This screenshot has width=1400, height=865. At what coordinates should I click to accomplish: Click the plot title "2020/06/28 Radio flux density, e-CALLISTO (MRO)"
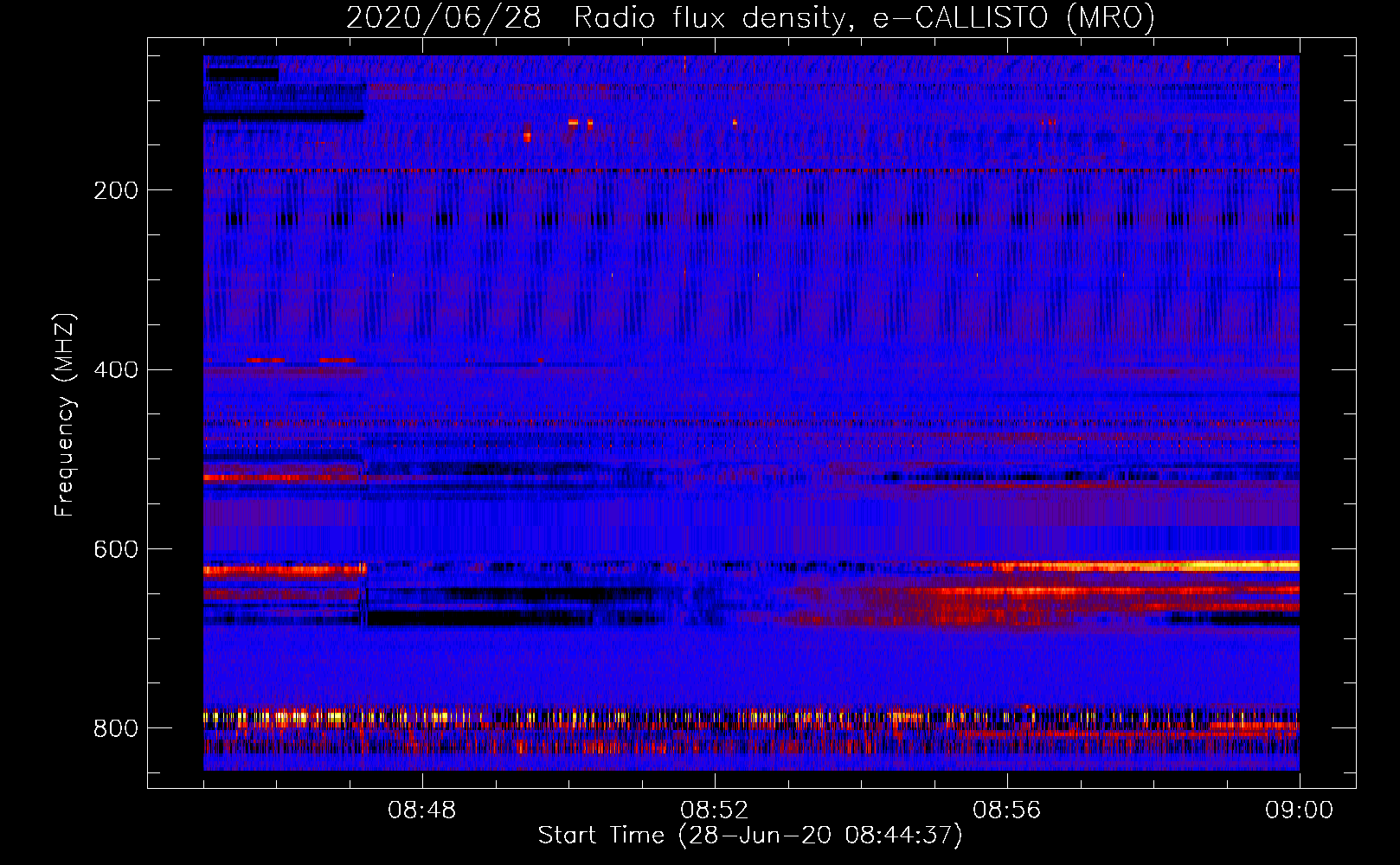click(750, 18)
